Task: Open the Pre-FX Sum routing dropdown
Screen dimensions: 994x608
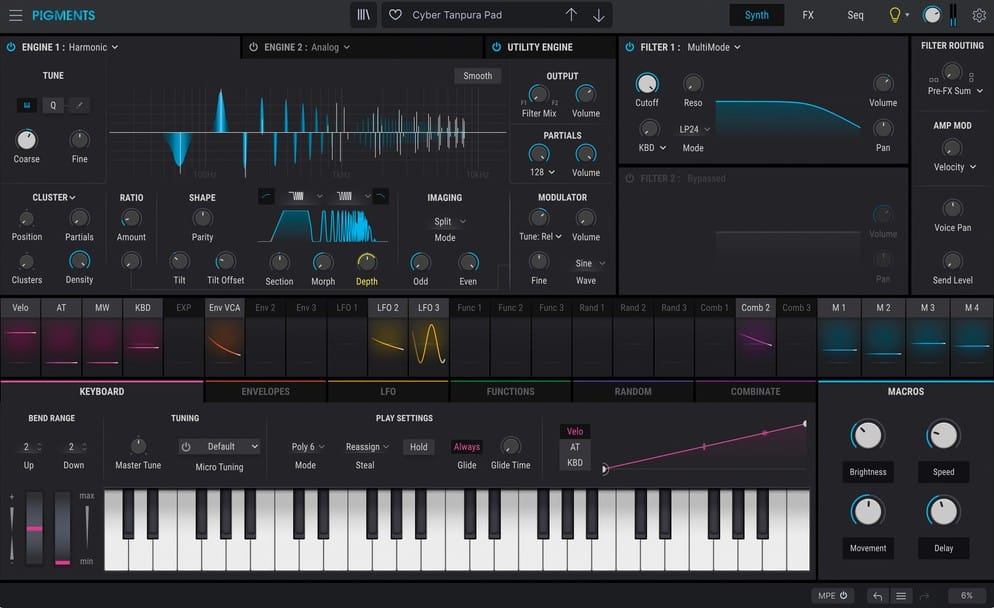Action: 955,91
